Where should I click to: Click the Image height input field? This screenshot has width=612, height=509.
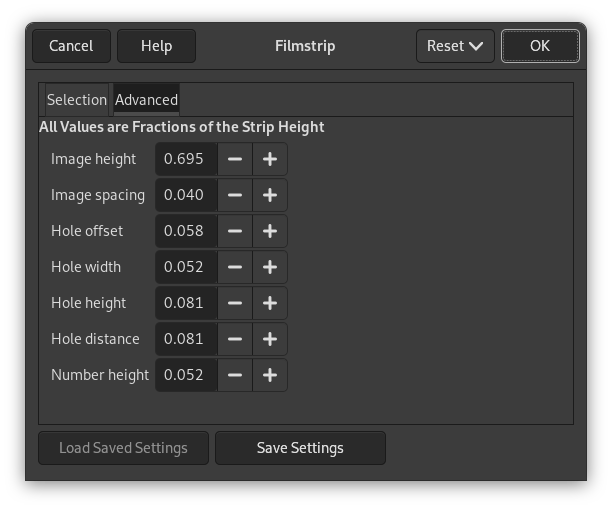(185, 159)
